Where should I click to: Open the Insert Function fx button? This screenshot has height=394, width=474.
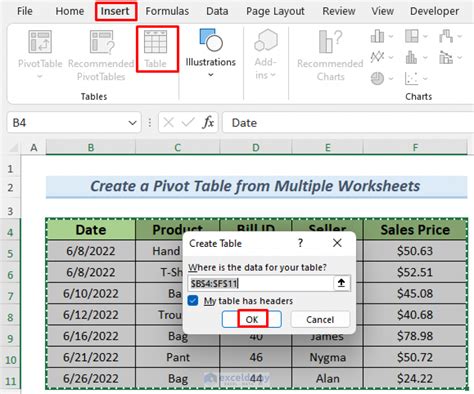click(x=208, y=123)
